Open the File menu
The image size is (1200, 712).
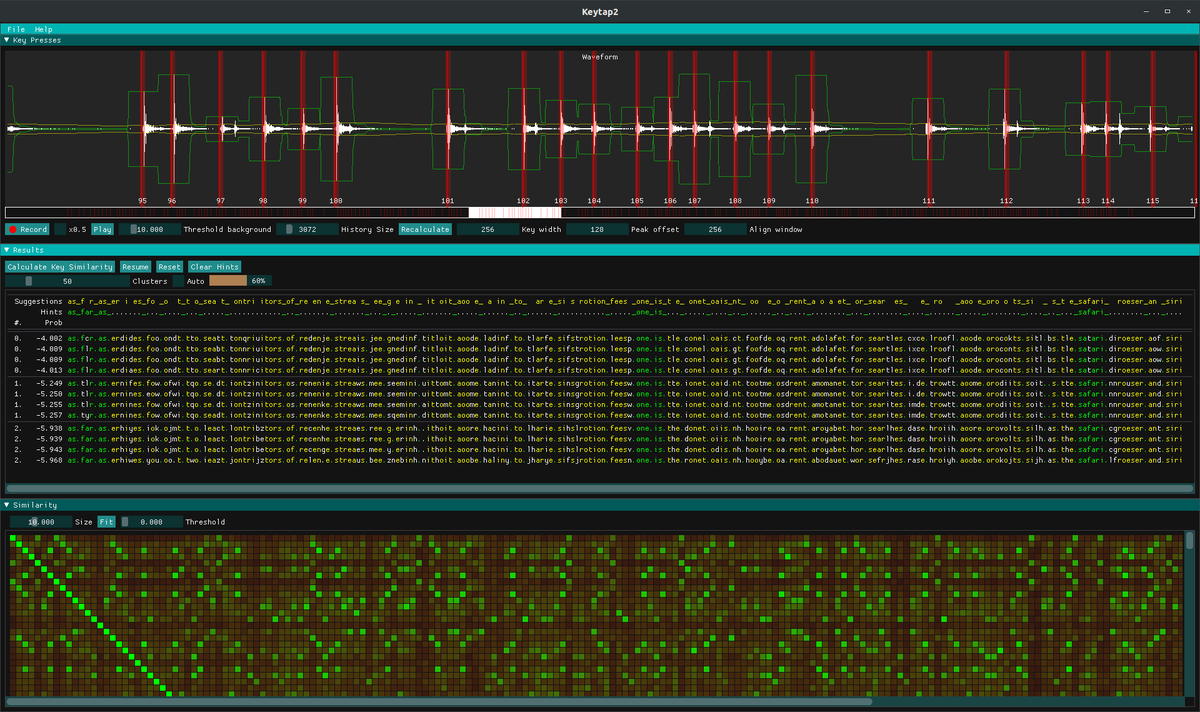[x=14, y=28]
